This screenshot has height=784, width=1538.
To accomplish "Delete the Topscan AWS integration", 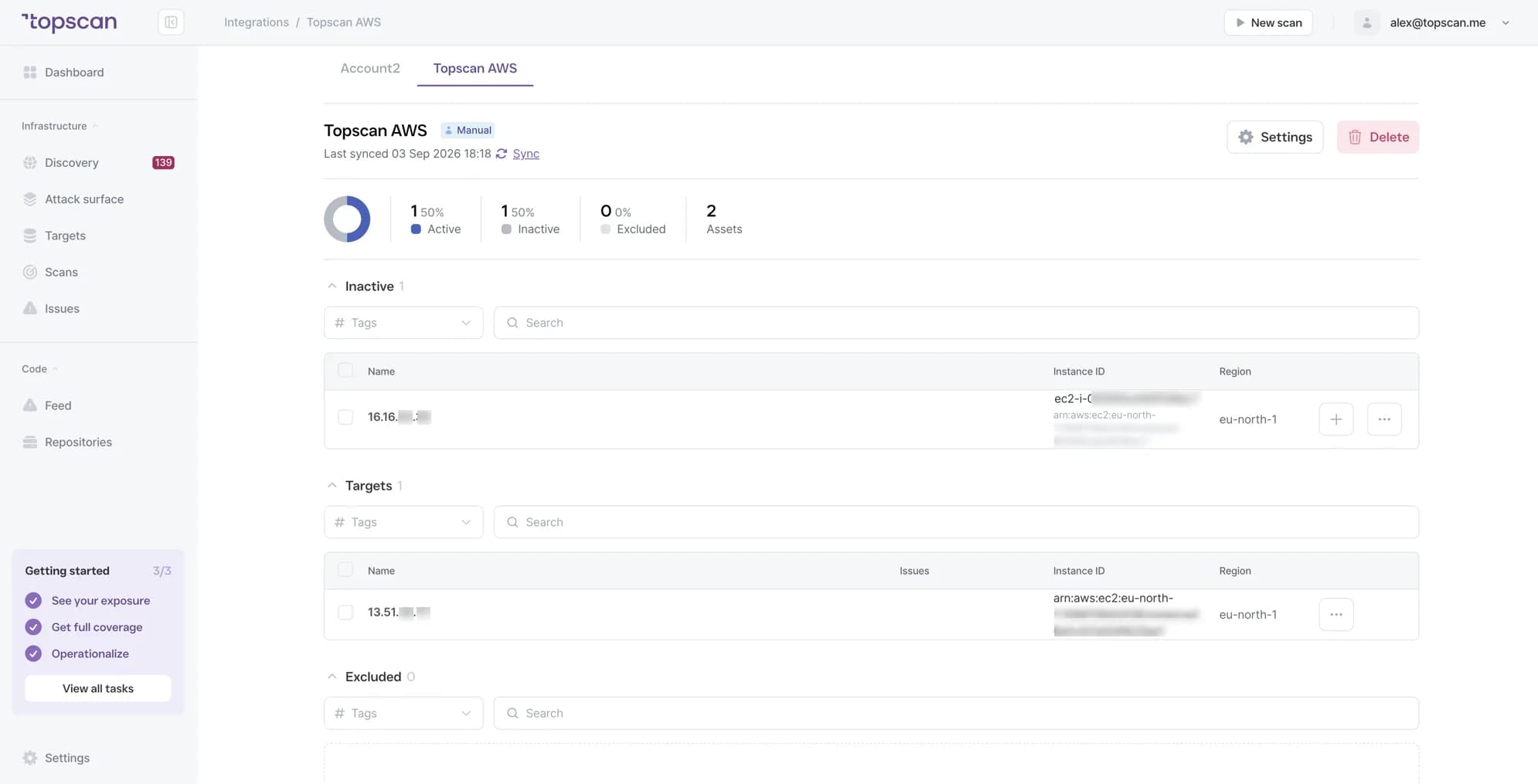I will [x=1378, y=137].
